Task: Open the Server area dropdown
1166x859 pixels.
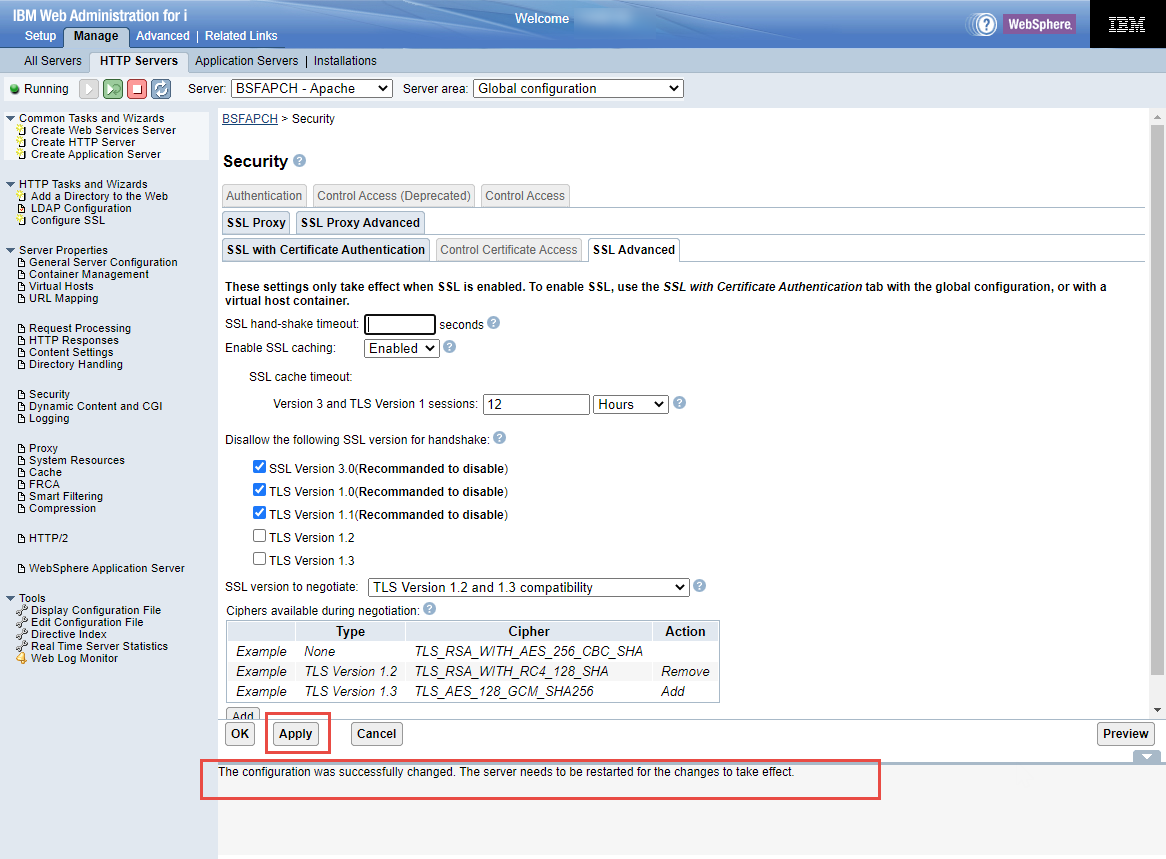Action: pos(578,88)
